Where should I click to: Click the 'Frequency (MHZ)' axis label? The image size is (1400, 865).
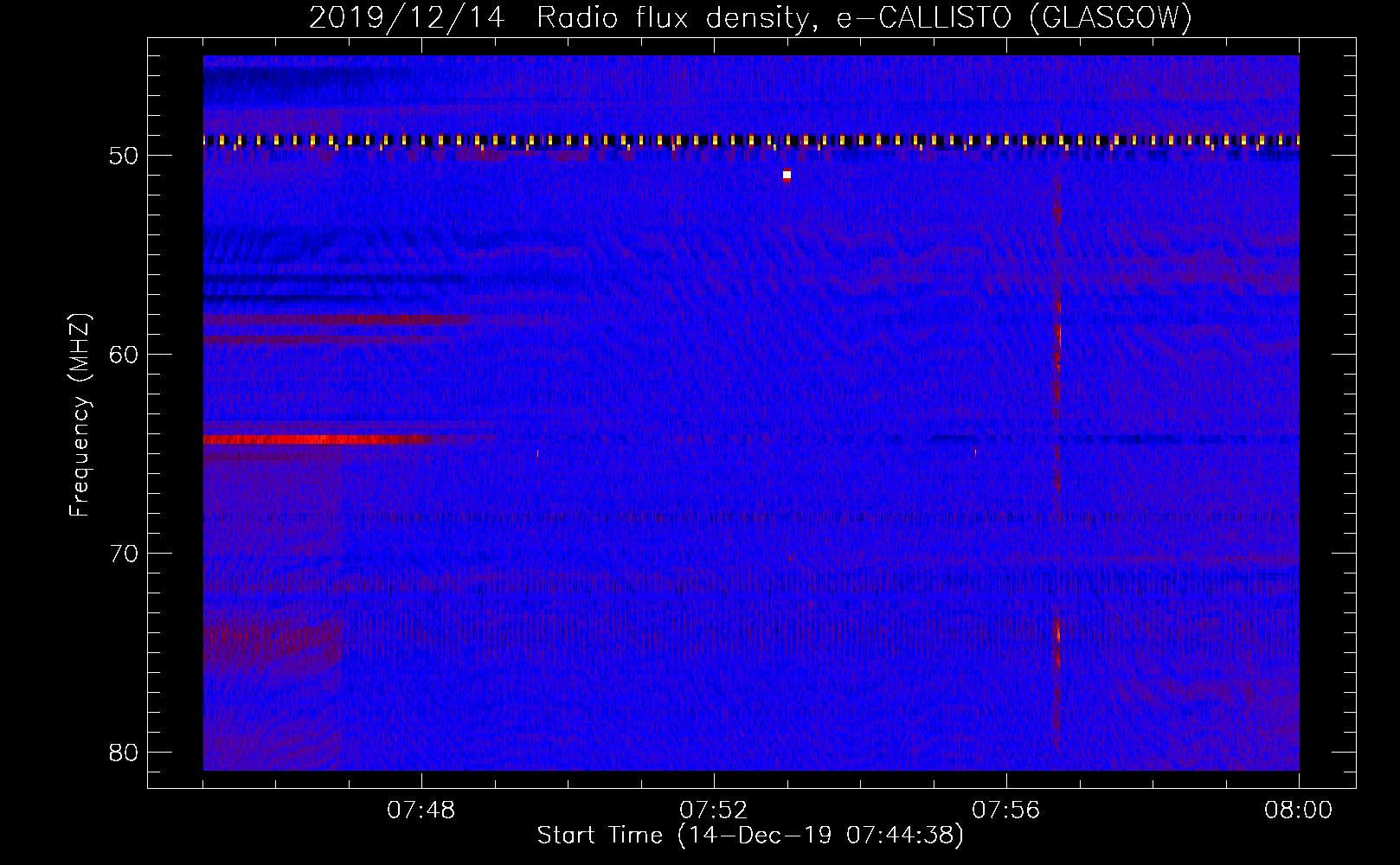click(80, 415)
